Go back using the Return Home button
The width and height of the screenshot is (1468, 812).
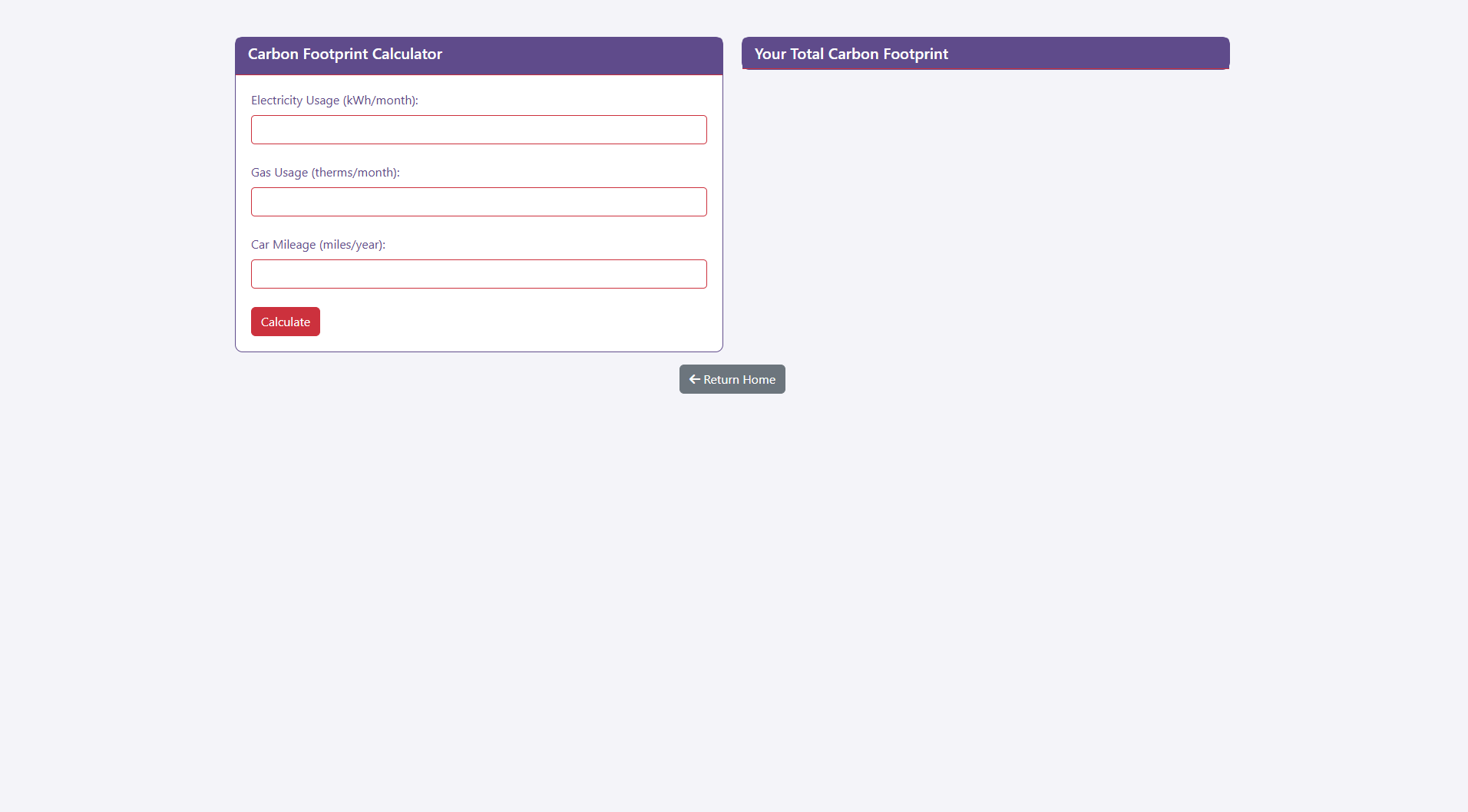[x=732, y=379]
